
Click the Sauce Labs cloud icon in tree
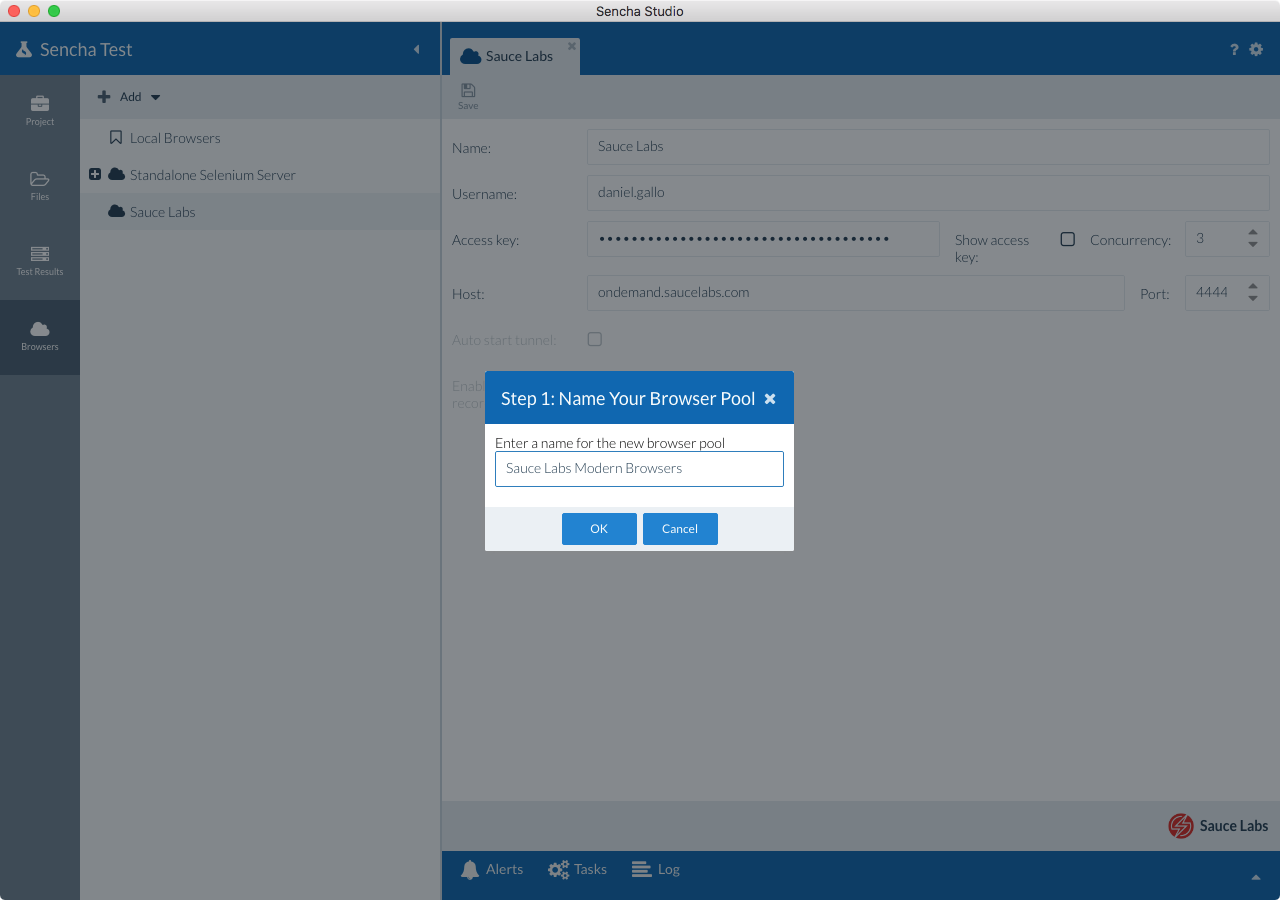pos(116,212)
